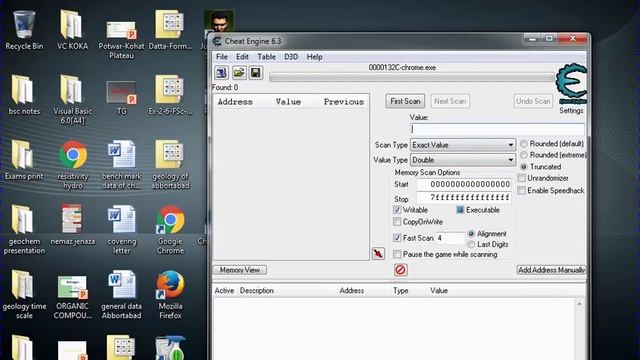Select the Last Digits radio button
The height and width of the screenshot is (360, 640).
tap(471, 244)
